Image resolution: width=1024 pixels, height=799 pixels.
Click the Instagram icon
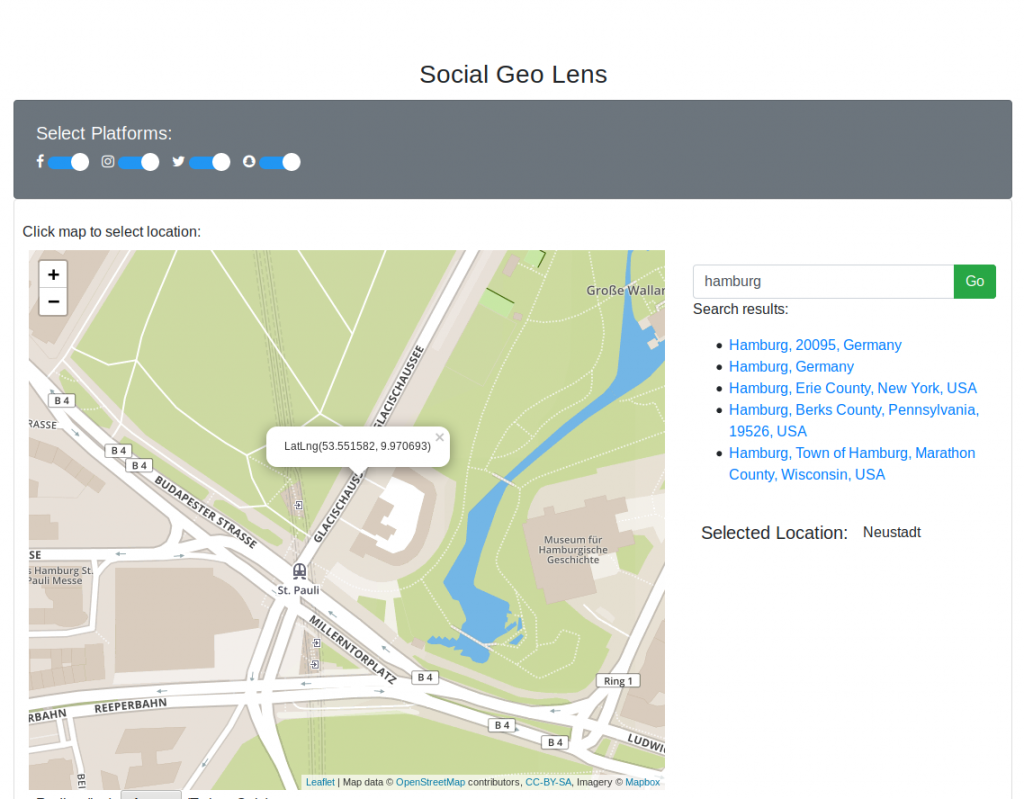pos(108,161)
